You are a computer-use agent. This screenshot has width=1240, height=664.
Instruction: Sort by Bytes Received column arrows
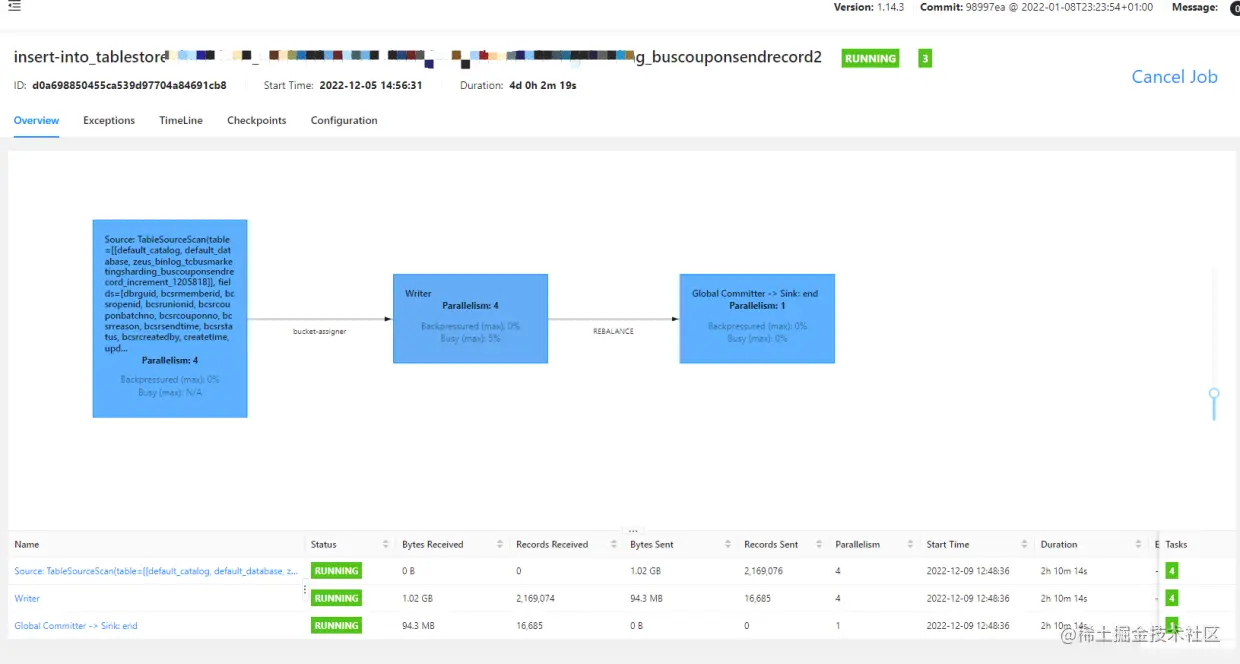(x=500, y=544)
